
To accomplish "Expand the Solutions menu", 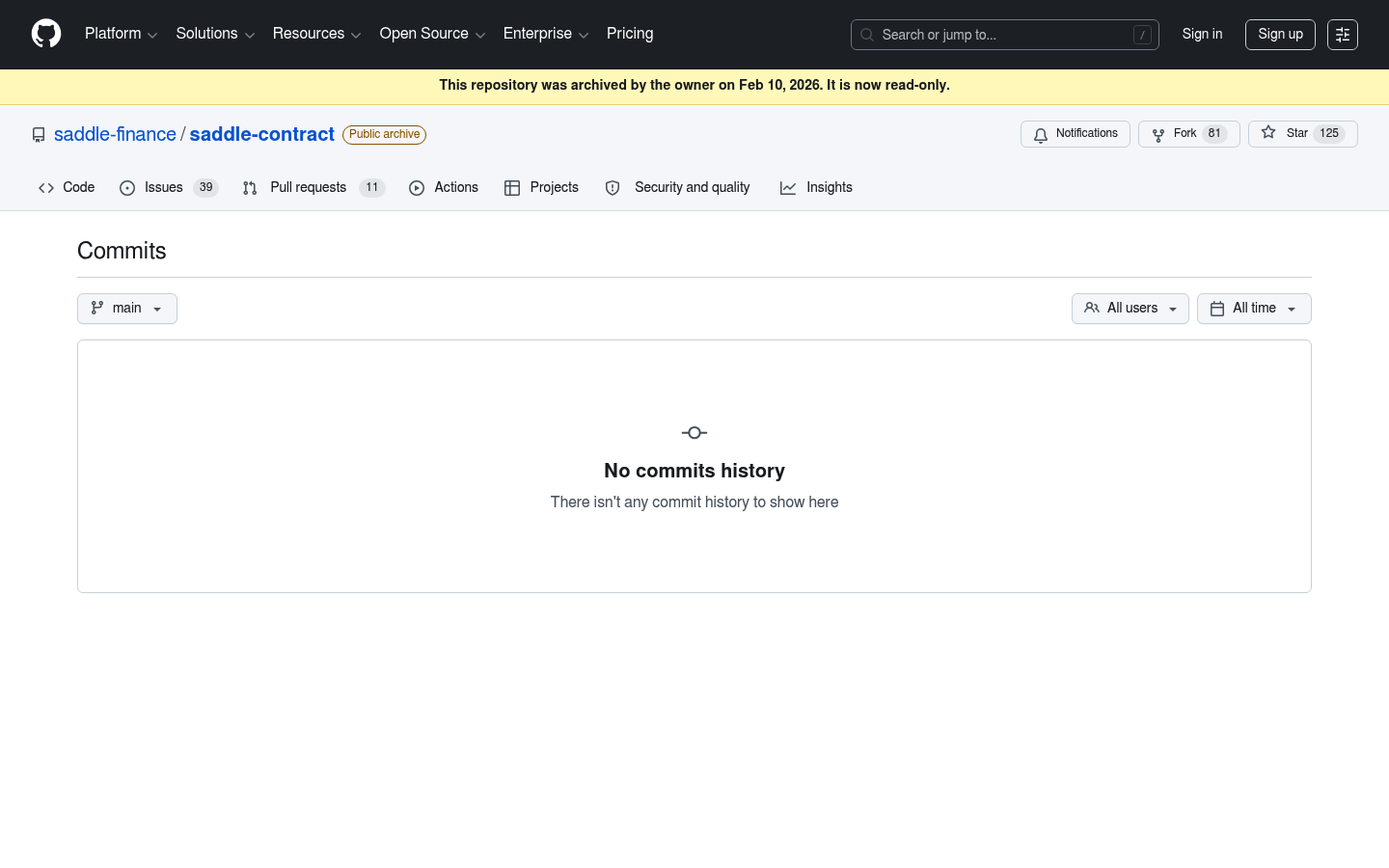I will 215,34.
